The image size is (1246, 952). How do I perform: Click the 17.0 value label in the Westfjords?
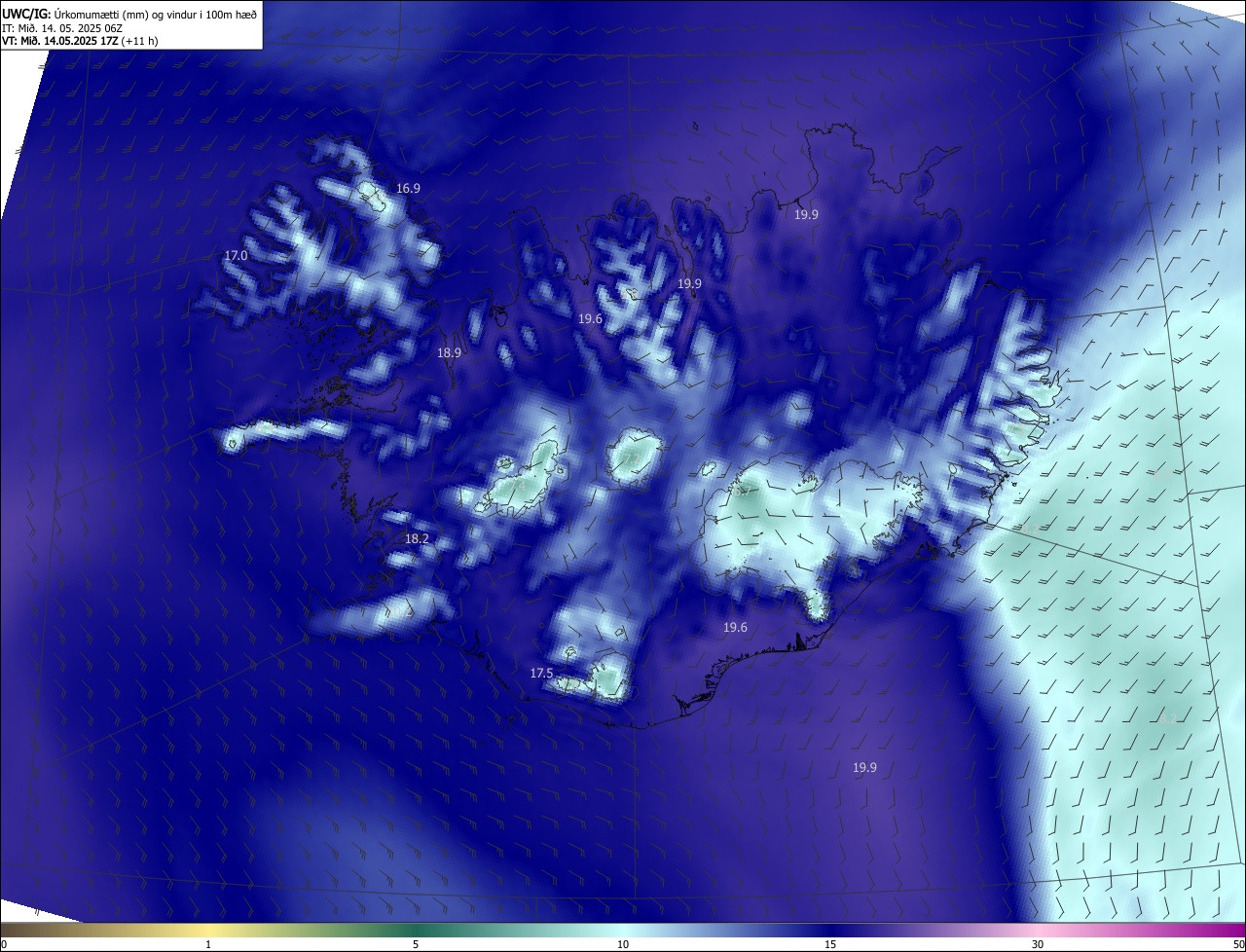pyautogui.click(x=236, y=255)
